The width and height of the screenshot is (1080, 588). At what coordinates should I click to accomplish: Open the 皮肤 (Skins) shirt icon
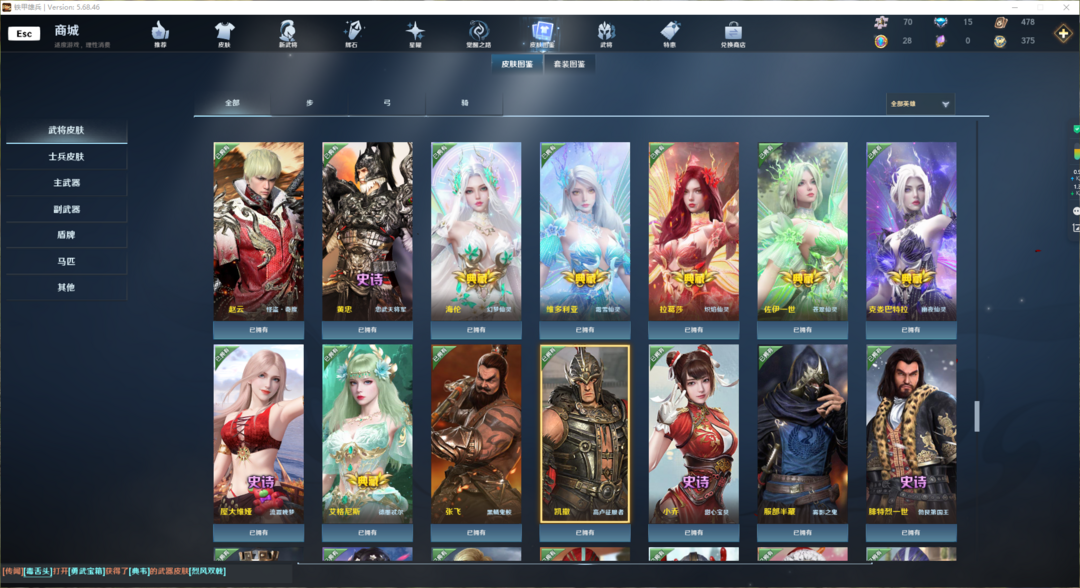point(224,34)
